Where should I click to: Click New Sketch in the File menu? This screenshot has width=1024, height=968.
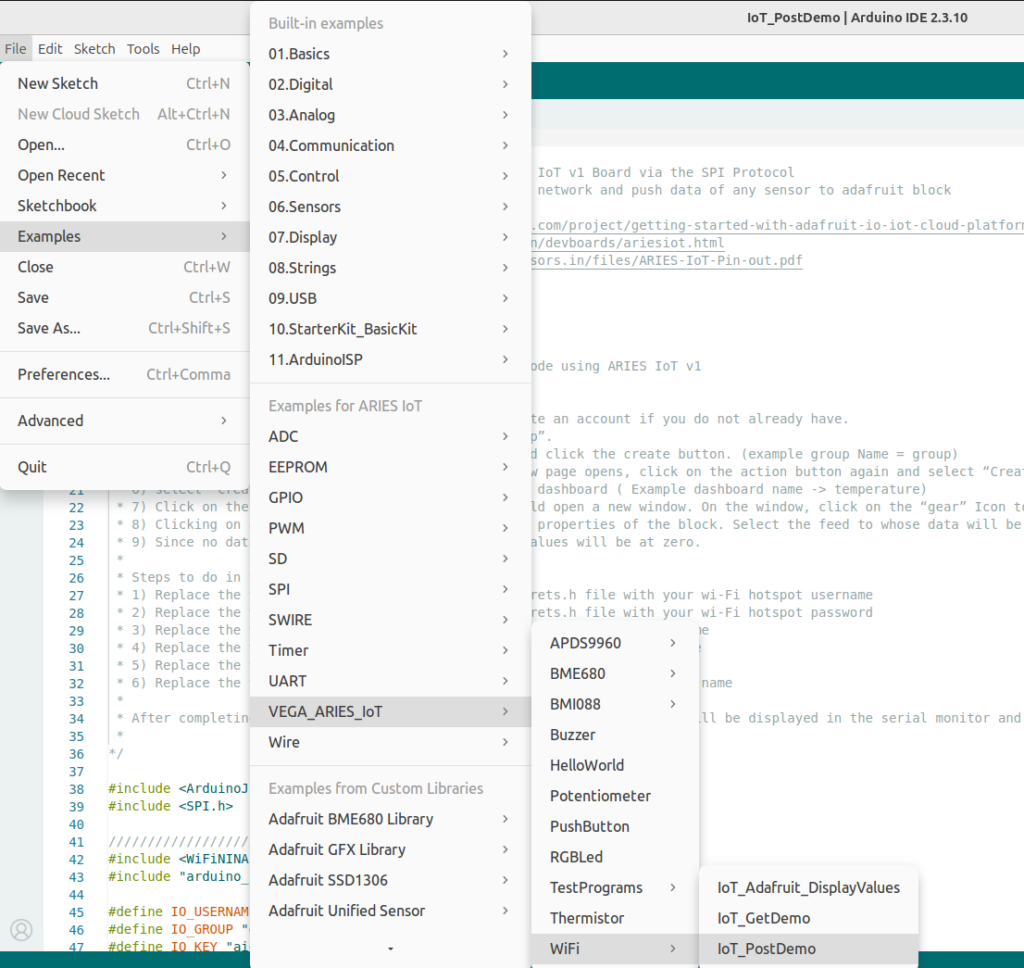[x=124, y=84]
